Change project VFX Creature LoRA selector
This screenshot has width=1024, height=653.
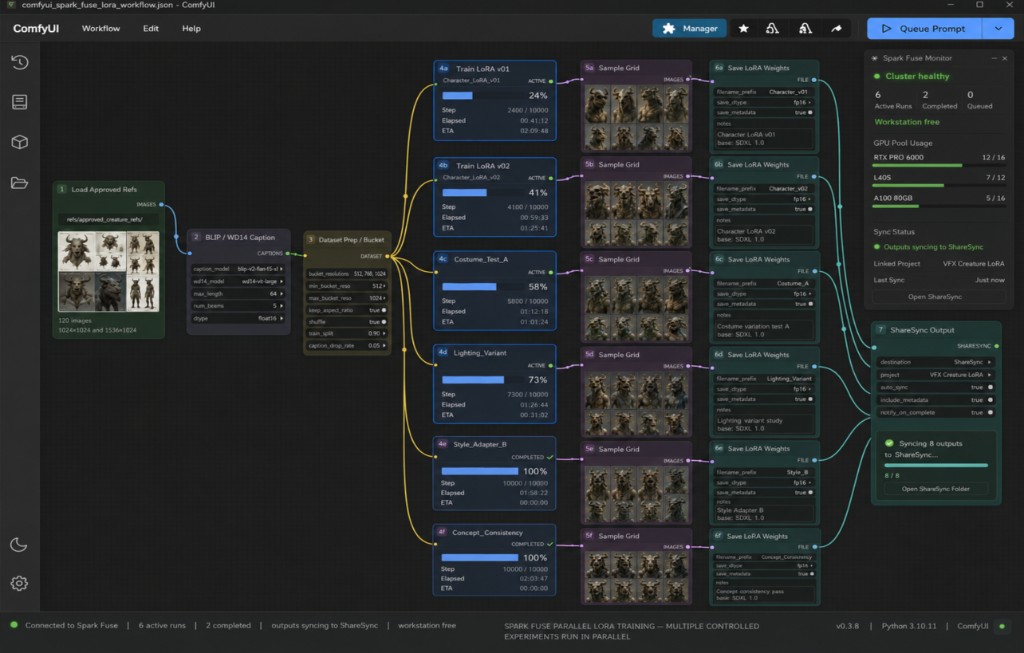[936, 375]
